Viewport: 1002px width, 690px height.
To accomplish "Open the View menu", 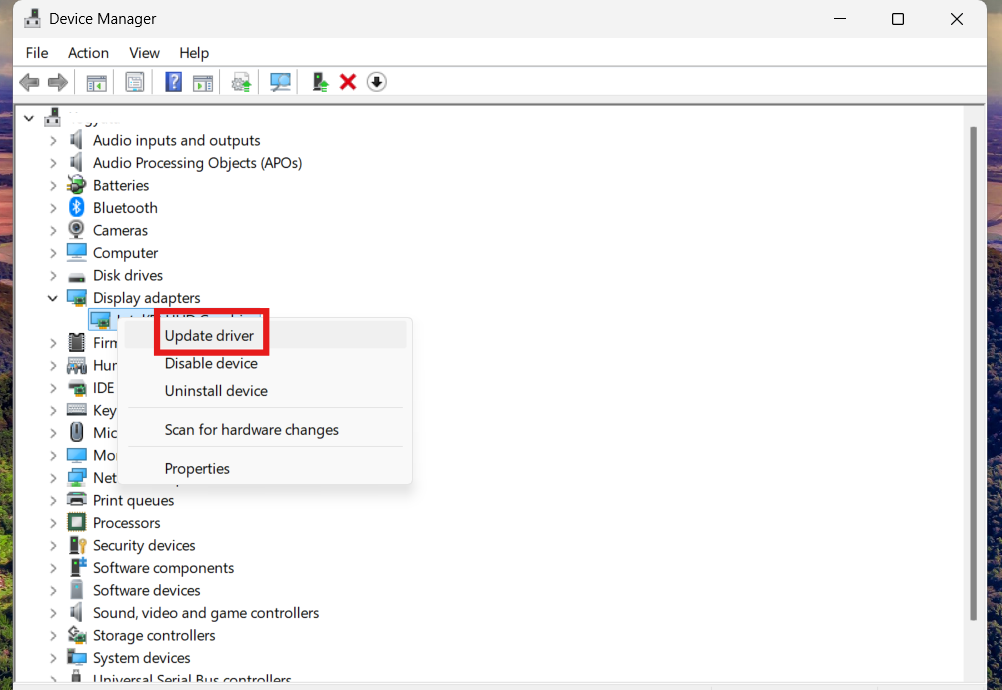I will pyautogui.click(x=144, y=53).
